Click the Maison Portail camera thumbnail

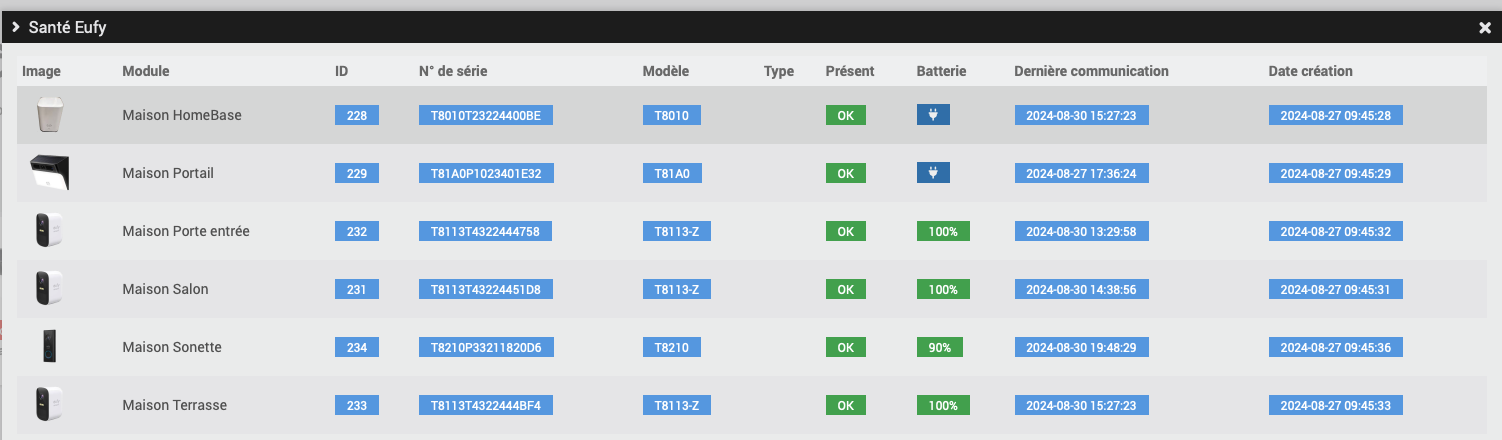[49, 173]
